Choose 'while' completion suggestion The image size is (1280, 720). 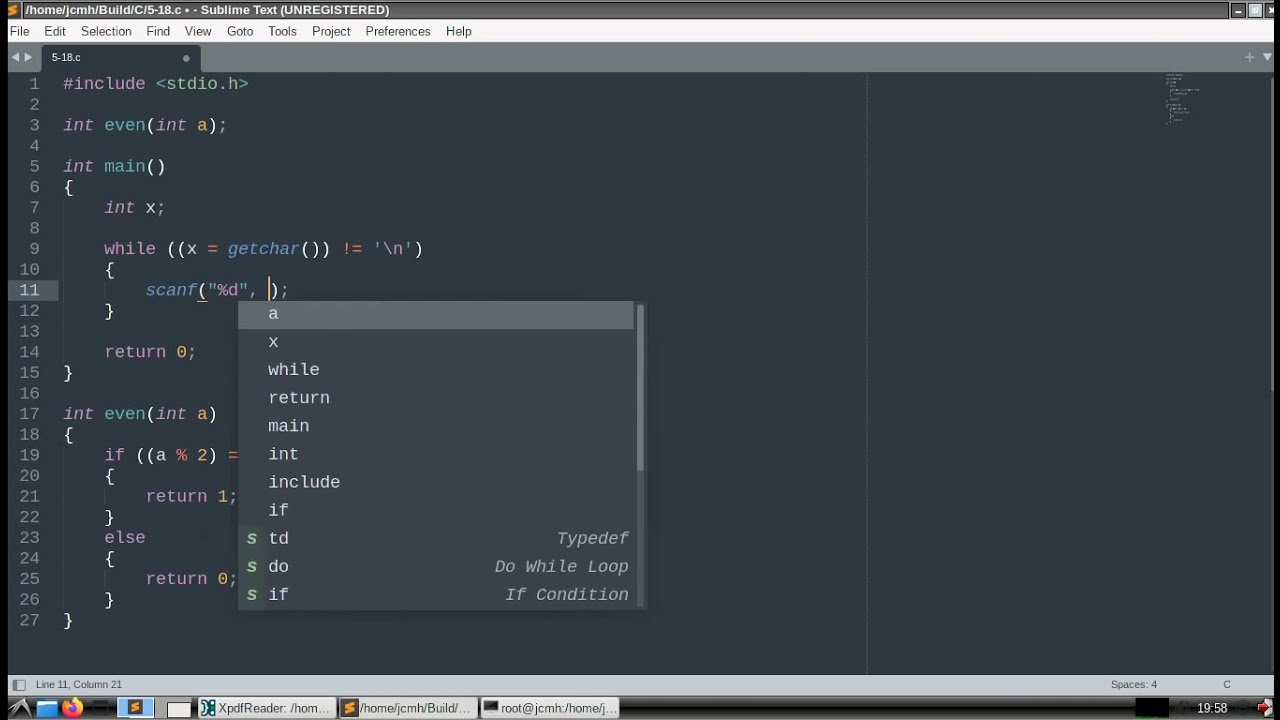pyautogui.click(x=436, y=370)
